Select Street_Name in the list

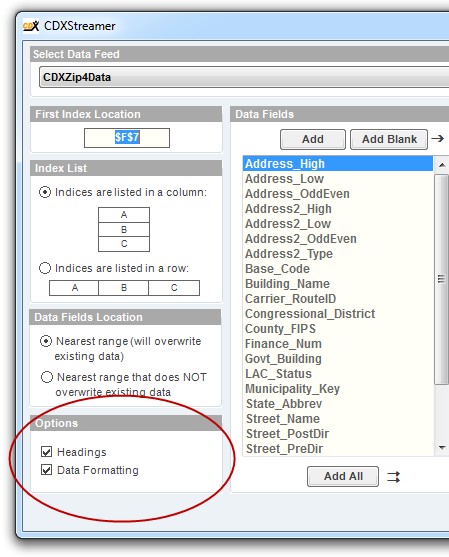[x=338, y=418]
